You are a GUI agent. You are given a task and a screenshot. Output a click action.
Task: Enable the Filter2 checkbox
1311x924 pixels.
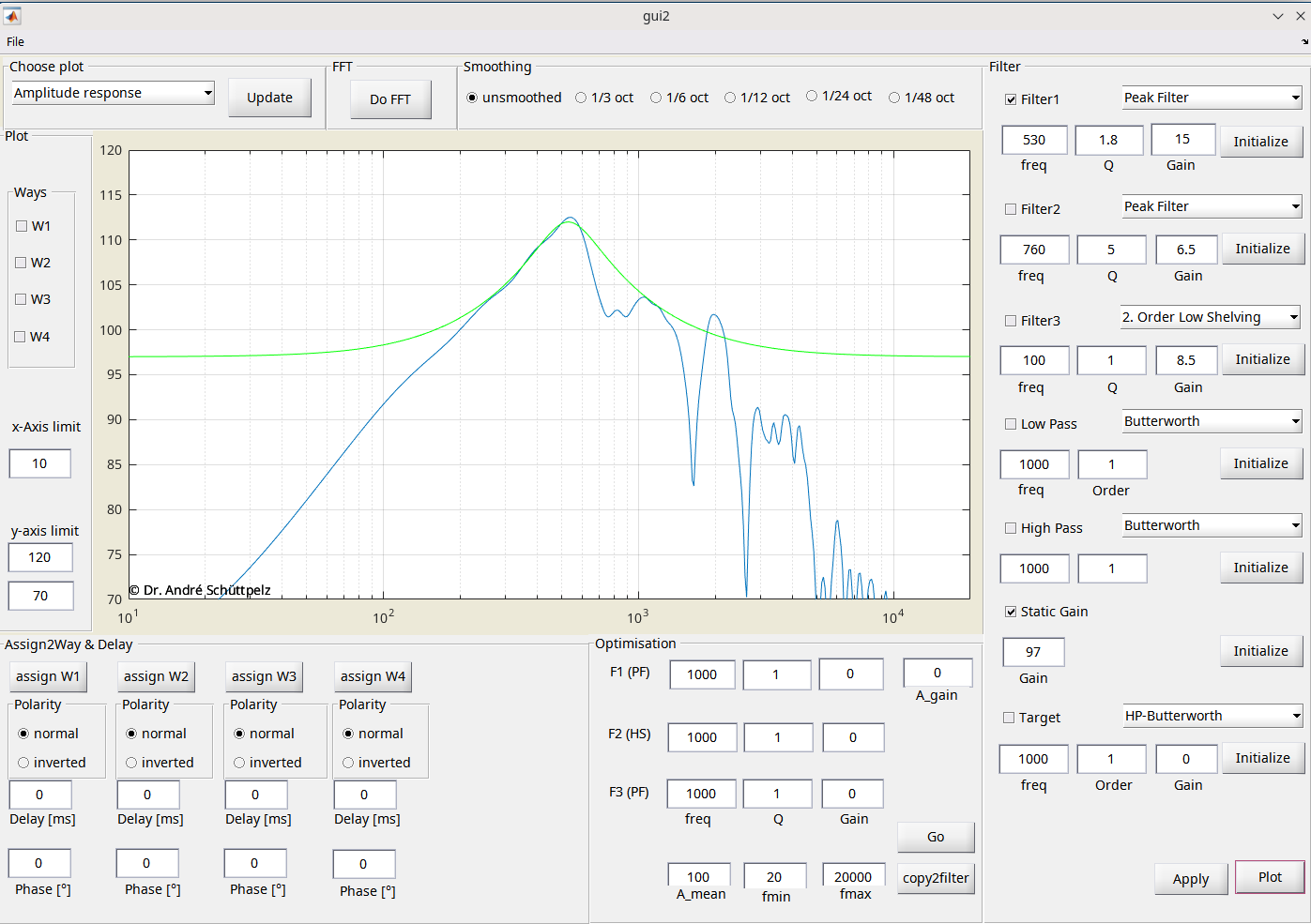click(1011, 209)
